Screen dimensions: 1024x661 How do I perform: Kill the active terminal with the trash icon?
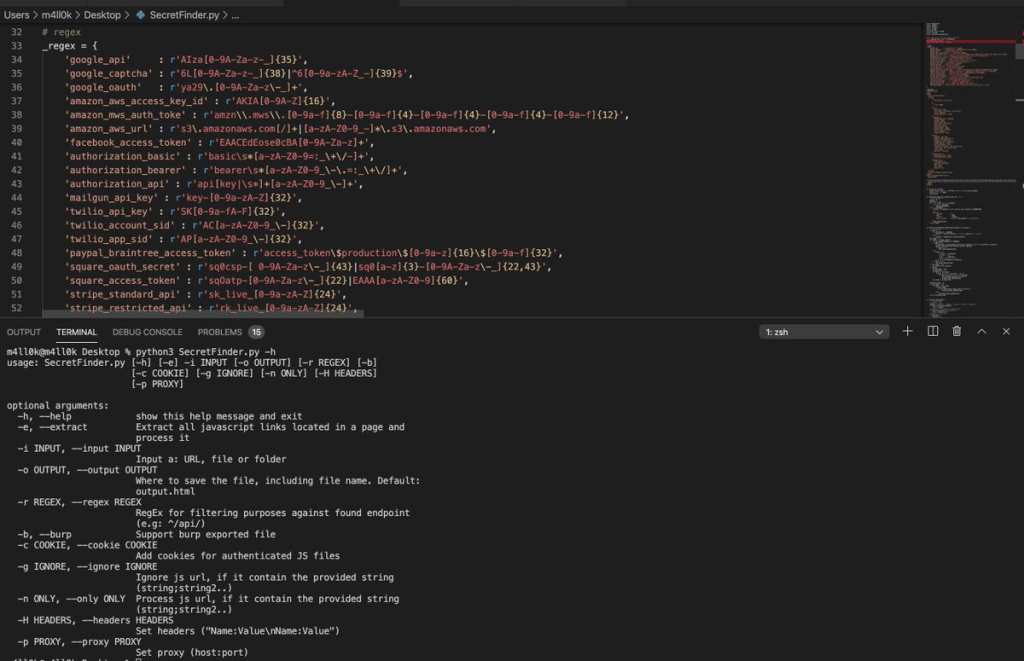click(957, 331)
